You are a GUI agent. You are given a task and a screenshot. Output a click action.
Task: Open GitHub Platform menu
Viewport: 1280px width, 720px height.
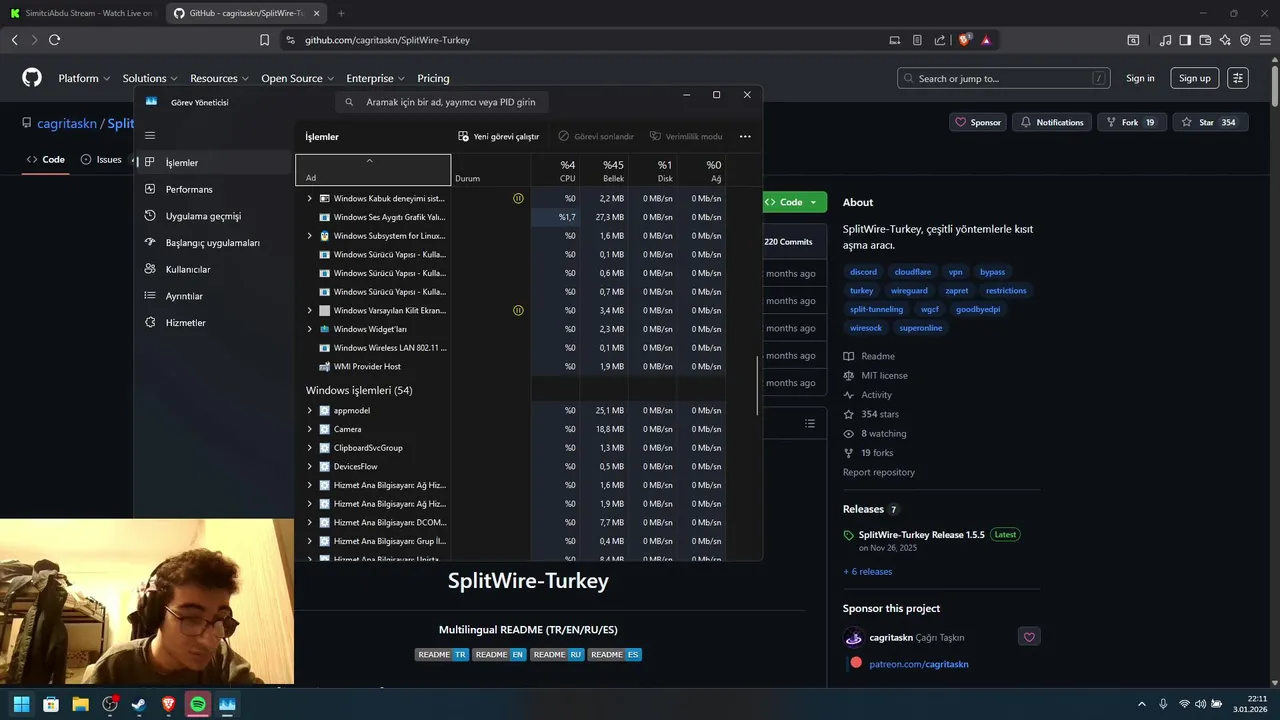coord(84,78)
